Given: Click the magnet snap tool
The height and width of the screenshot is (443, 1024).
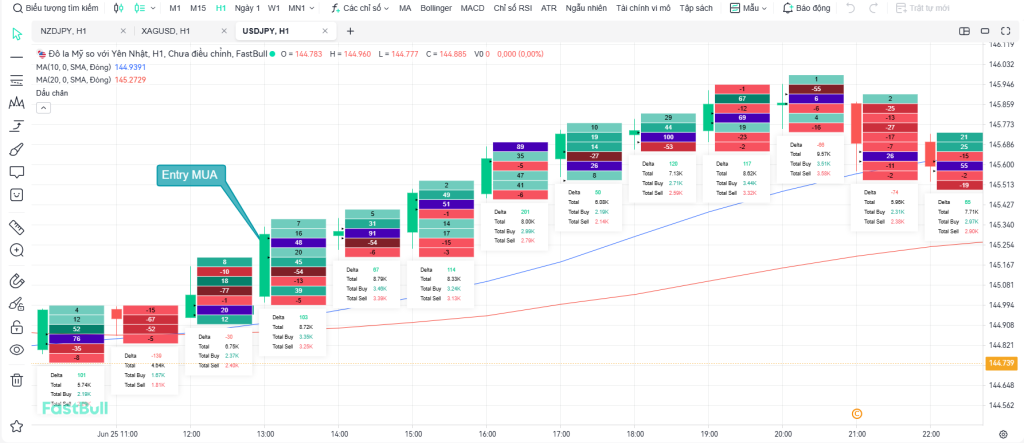Looking at the screenshot, I should pos(16,279).
